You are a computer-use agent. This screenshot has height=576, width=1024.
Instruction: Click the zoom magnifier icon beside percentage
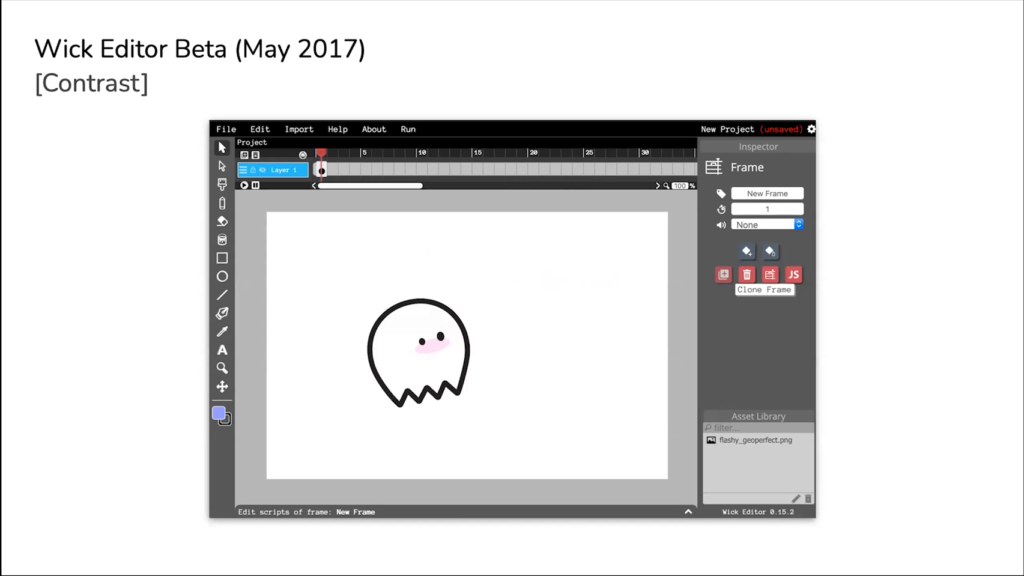tap(666, 186)
